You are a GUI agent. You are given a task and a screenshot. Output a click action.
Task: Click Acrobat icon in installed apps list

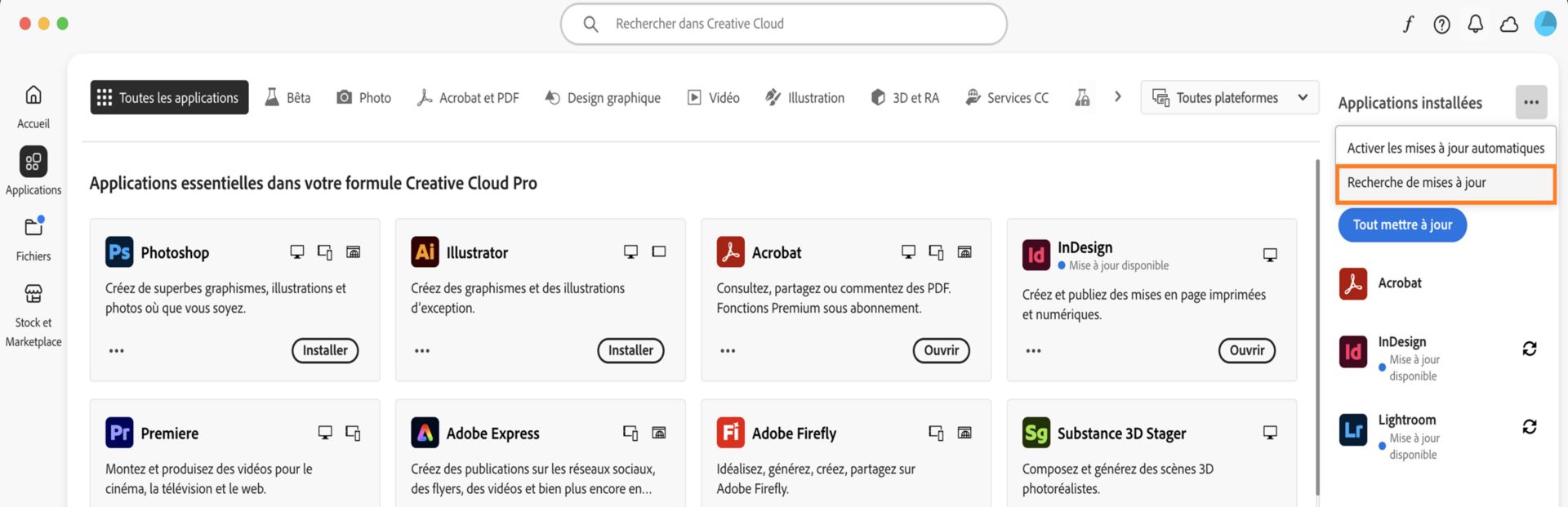point(1353,283)
